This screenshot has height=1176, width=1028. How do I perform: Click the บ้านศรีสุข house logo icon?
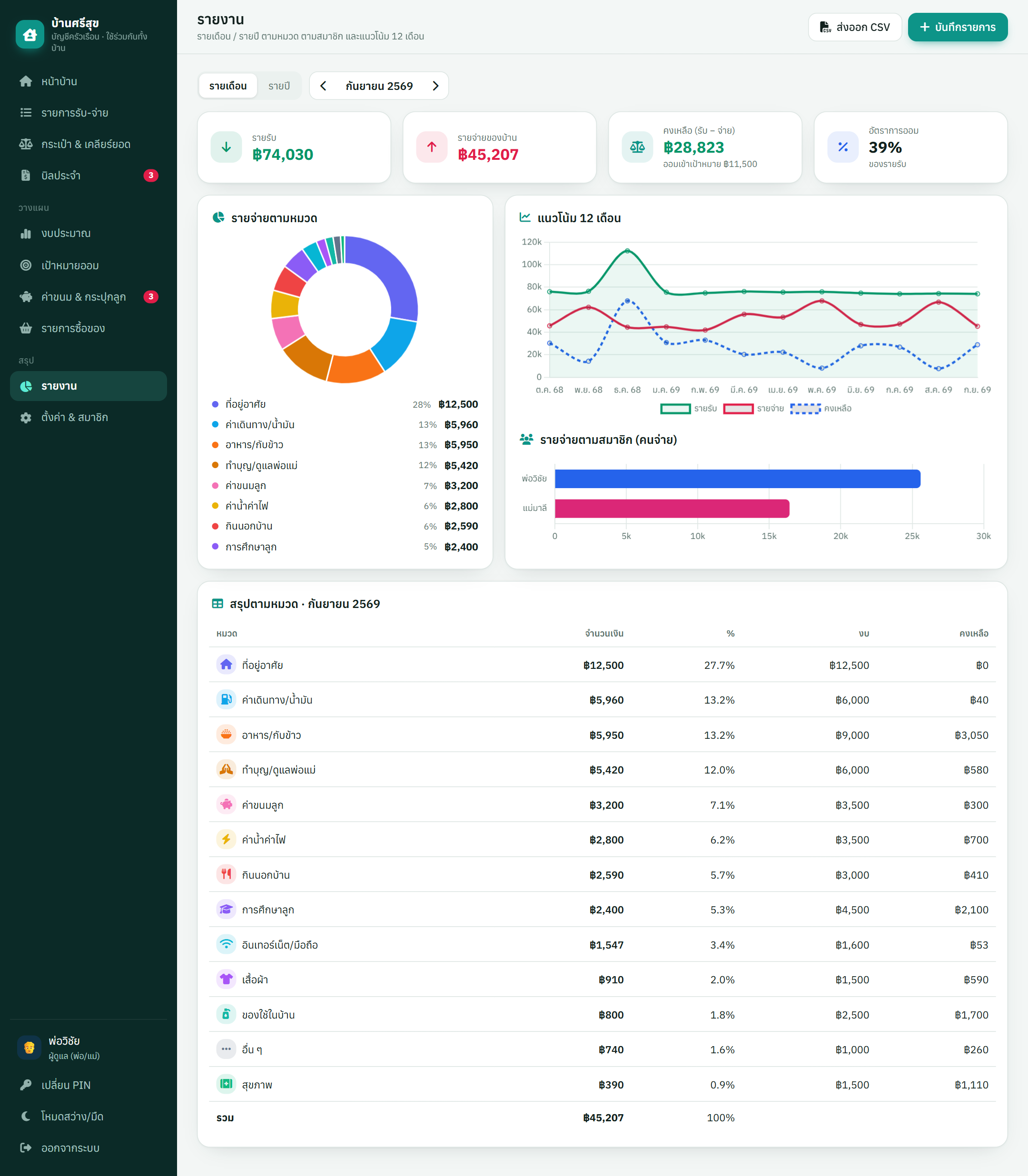pyautogui.click(x=30, y=34)
